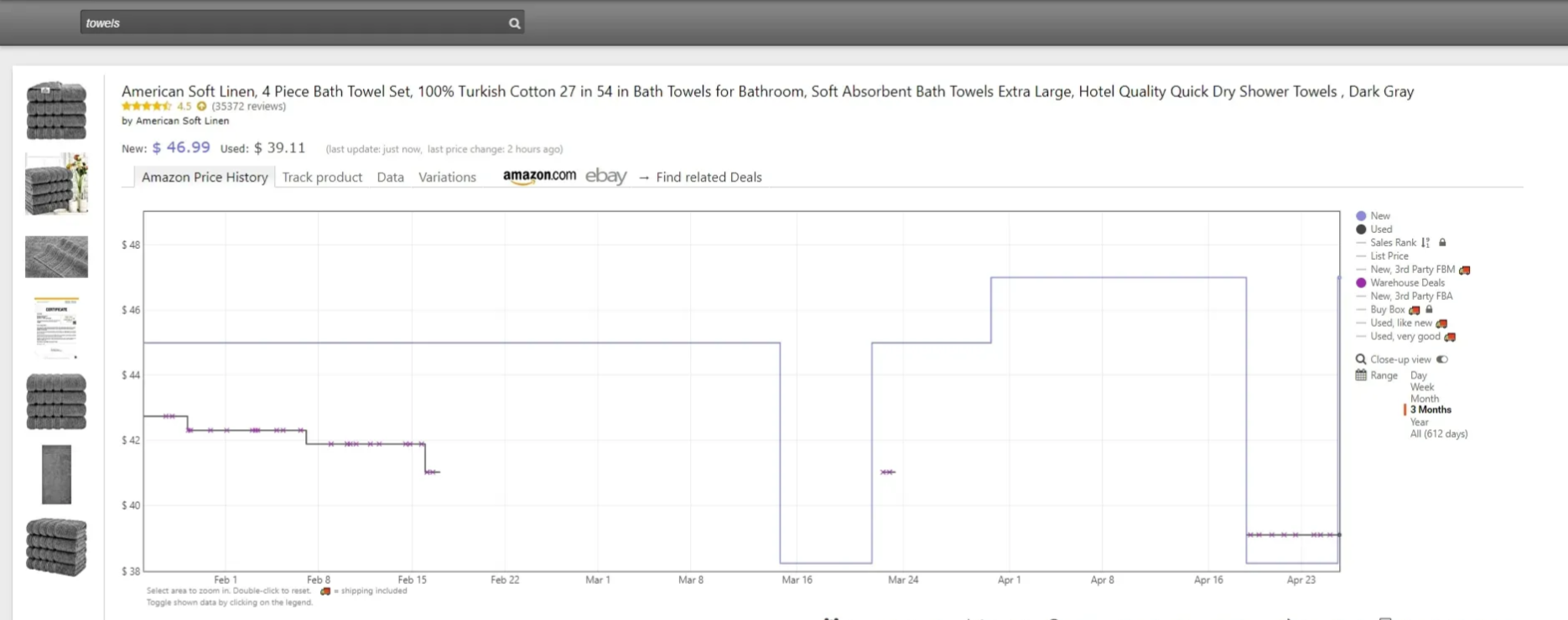
Task: Select the last towels thumbnail at the bottom
Action: click(x=56, y=547)
